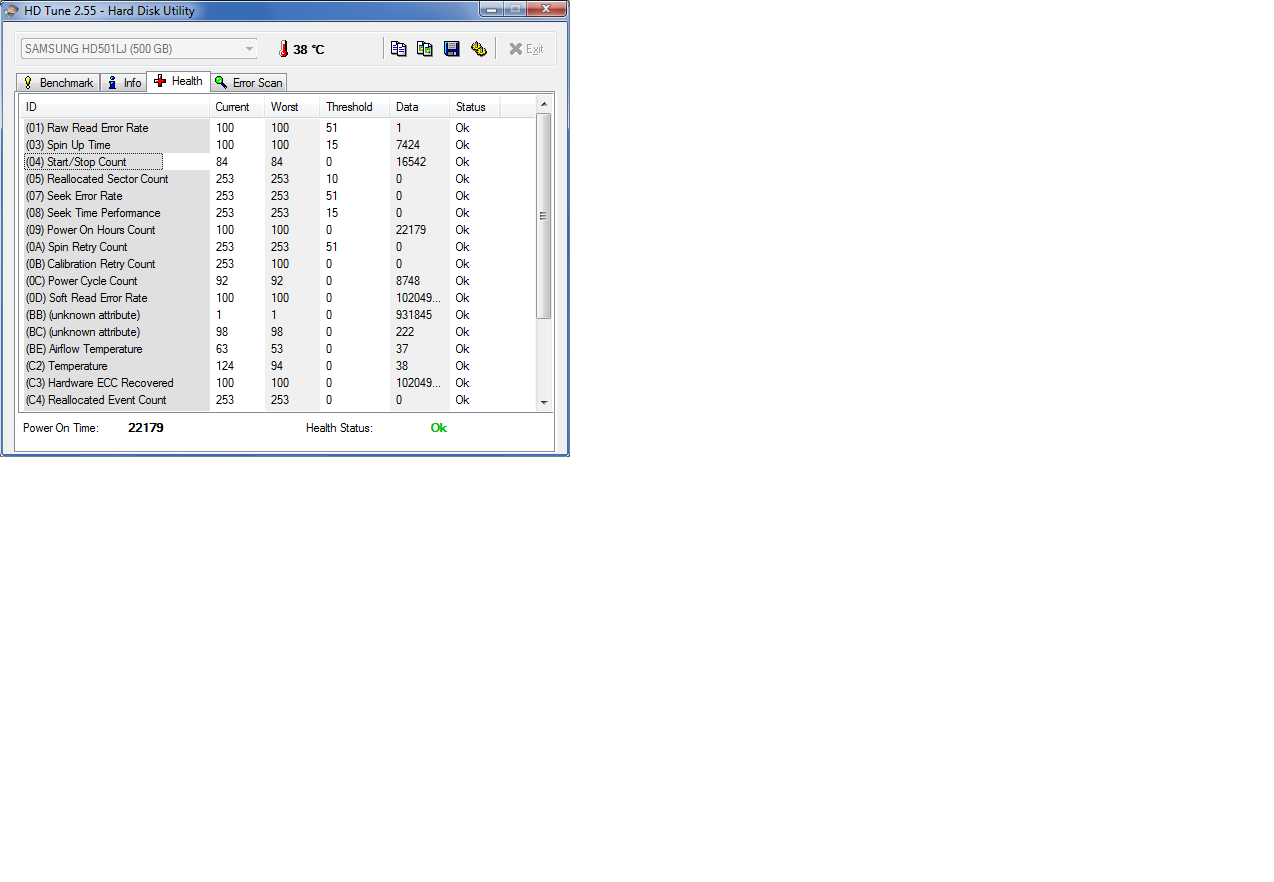The image size is (1274, 882).
Task: Select the (C4) Reallocated Event Count row
Action: (x=279, y=400)
